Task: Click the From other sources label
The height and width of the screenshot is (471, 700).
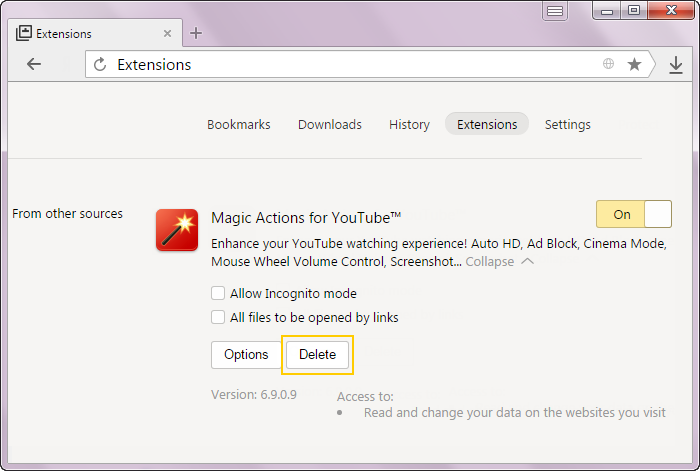Action: click(67, 214)
